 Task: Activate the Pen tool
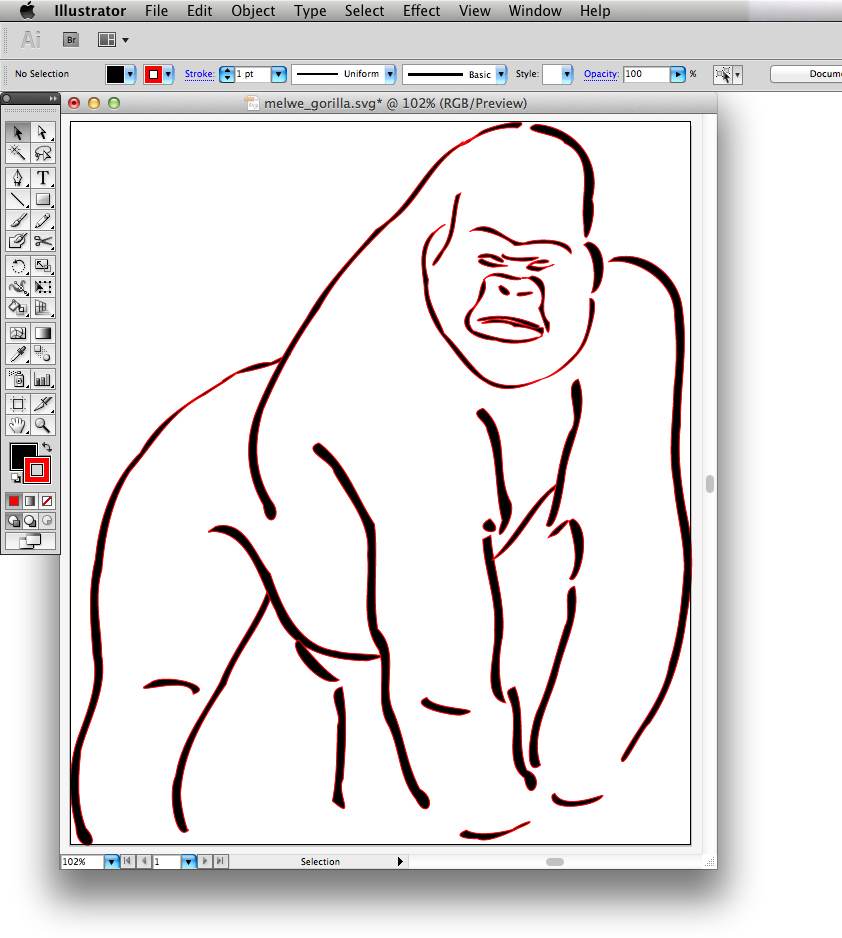(17, 178)
